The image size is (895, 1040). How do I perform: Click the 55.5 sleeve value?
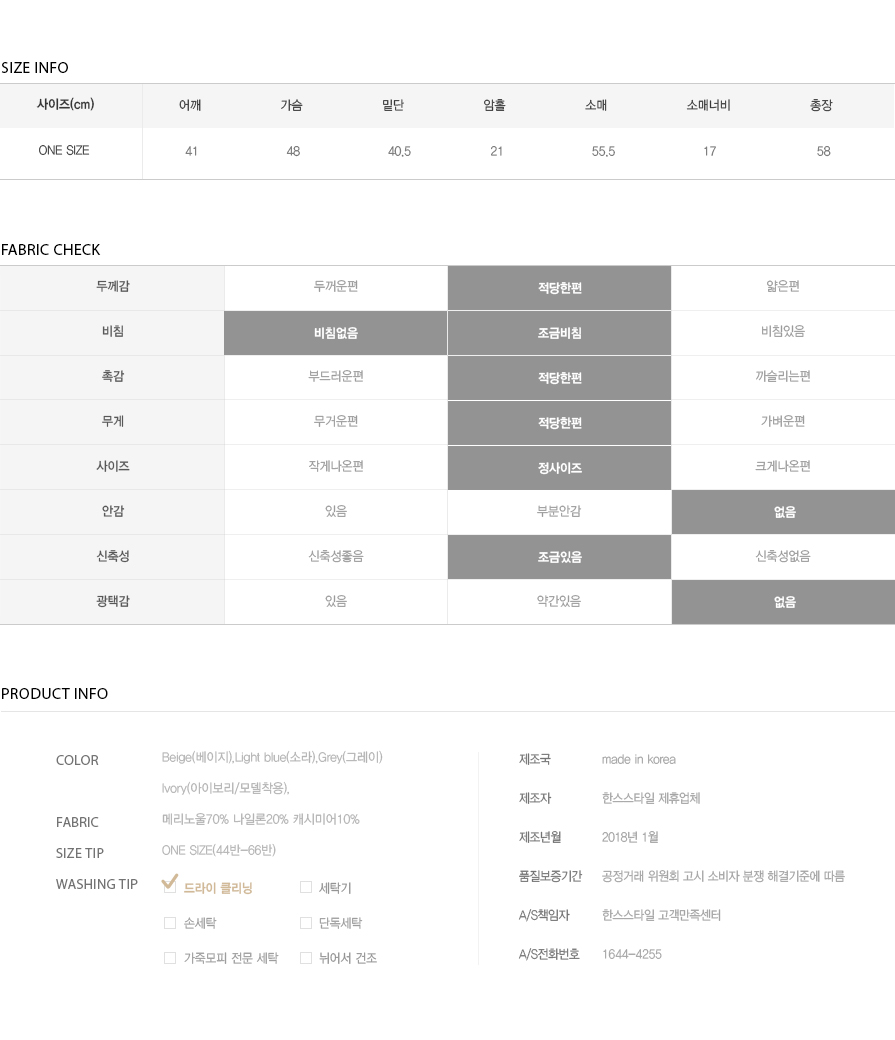click(603, 151)
